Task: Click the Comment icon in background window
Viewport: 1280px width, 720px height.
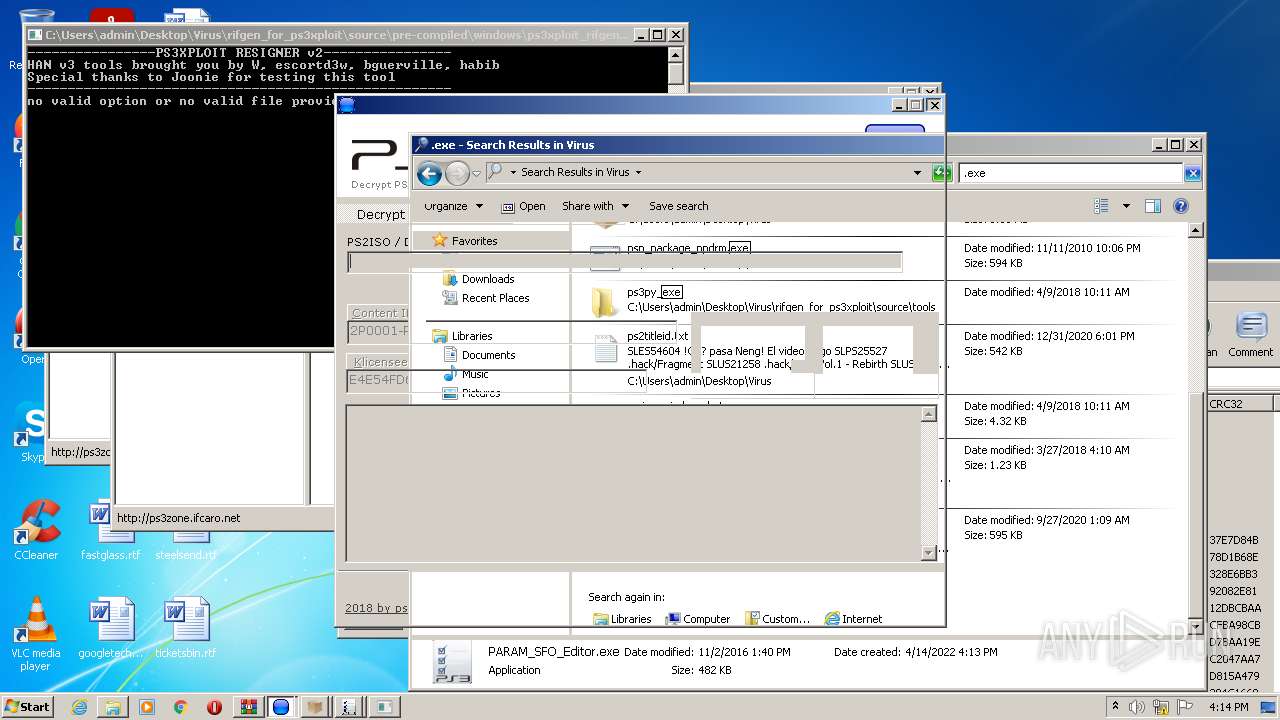Action: tap(1250, 335)
